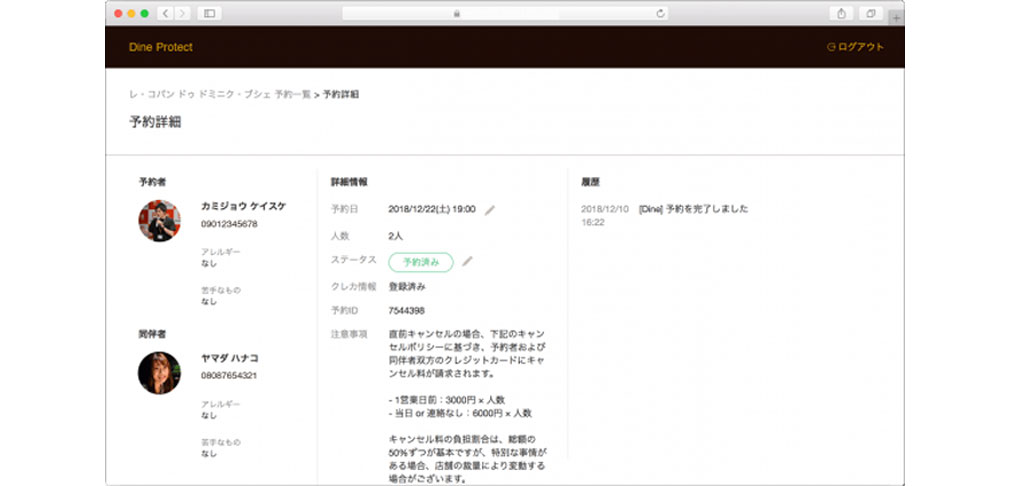Click the 詳細情報 section heading
Screen dimensions: 1010x486
349,182
